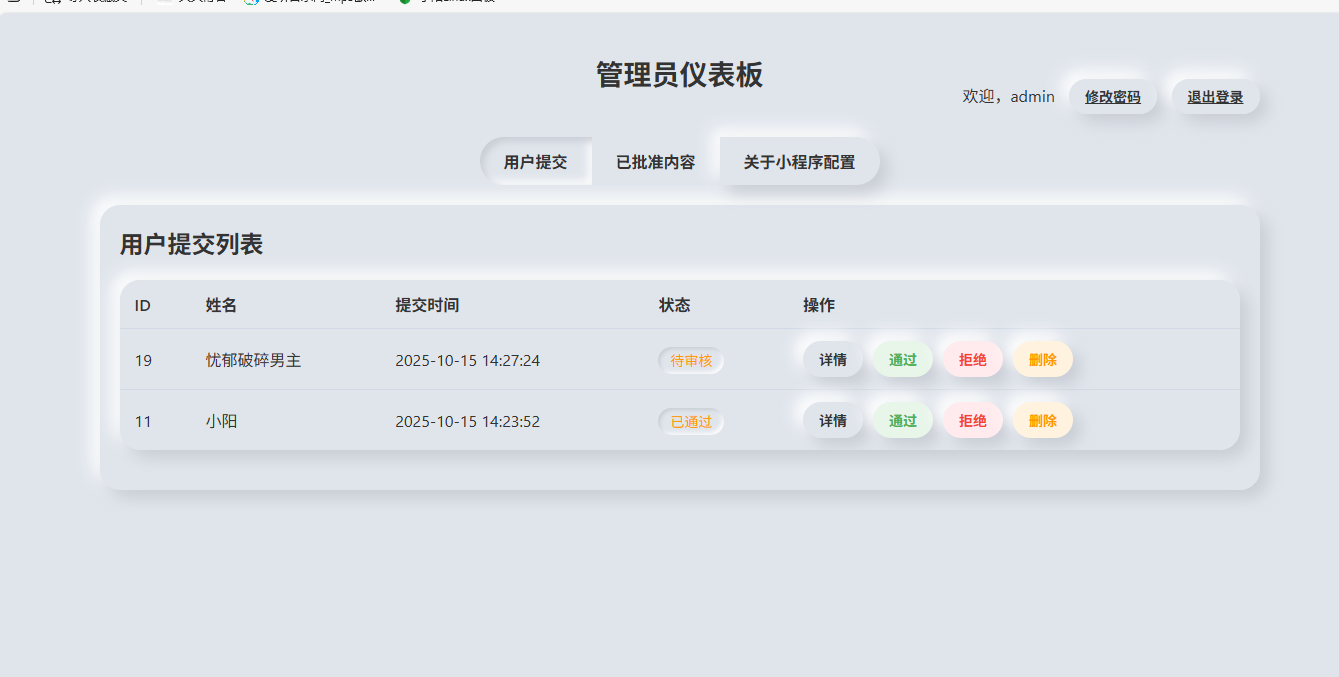Open the 关于小程序配置 tab

pos(798,161)
